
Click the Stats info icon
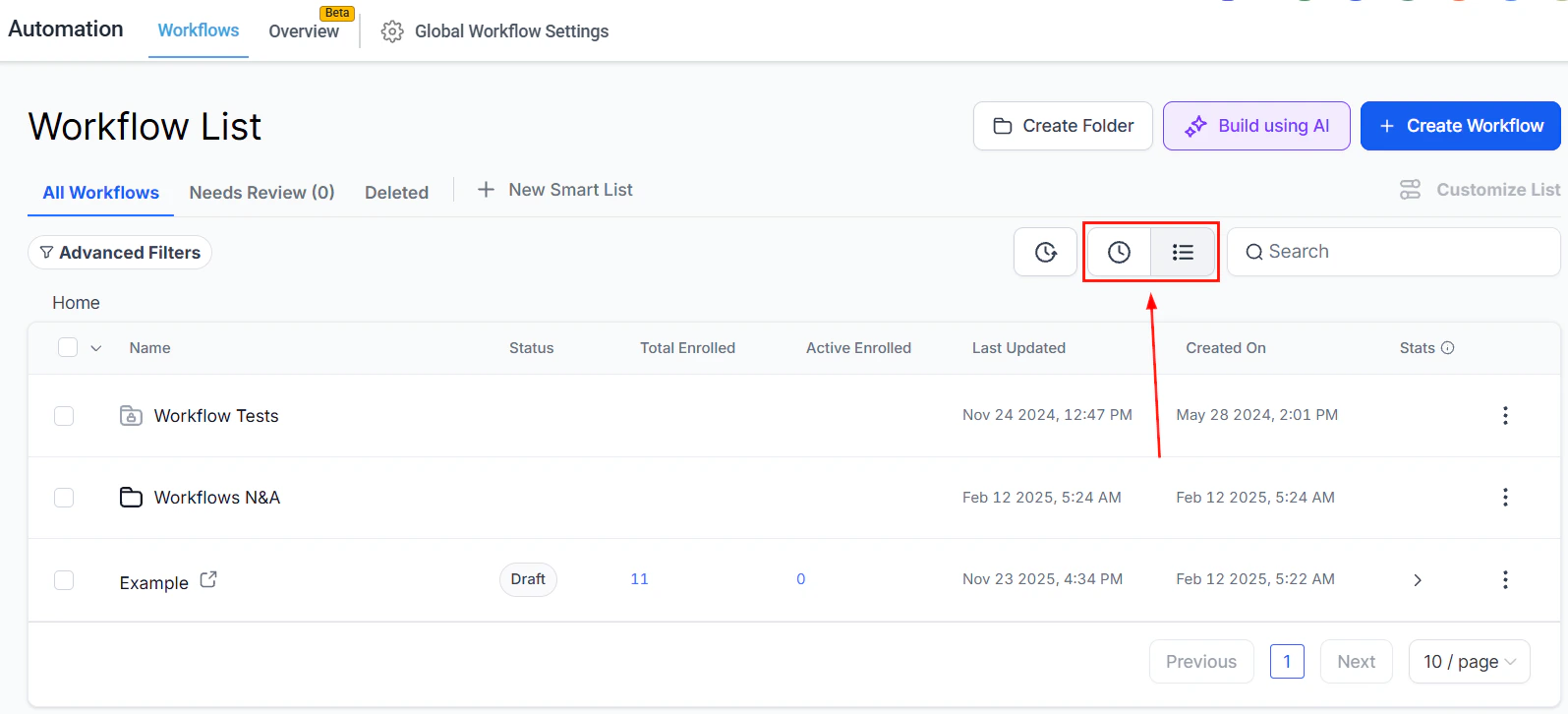pos(1448,348)
